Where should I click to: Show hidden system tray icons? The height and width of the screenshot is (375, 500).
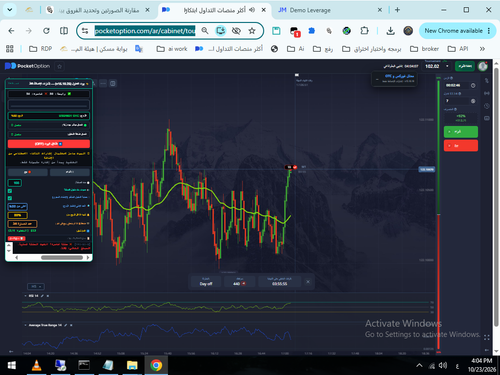click(419, 366)
